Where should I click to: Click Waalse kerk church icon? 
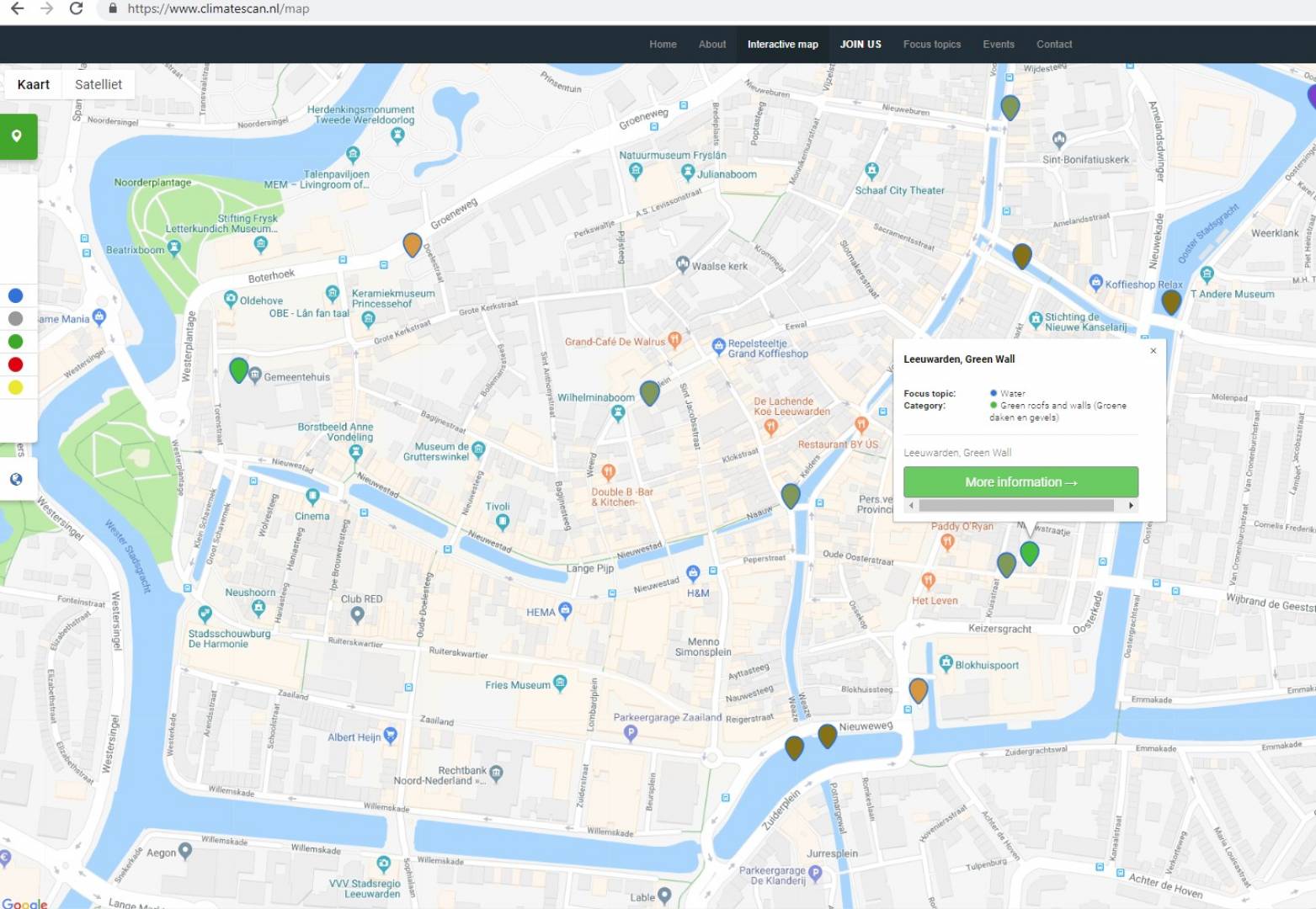(683, 264)
